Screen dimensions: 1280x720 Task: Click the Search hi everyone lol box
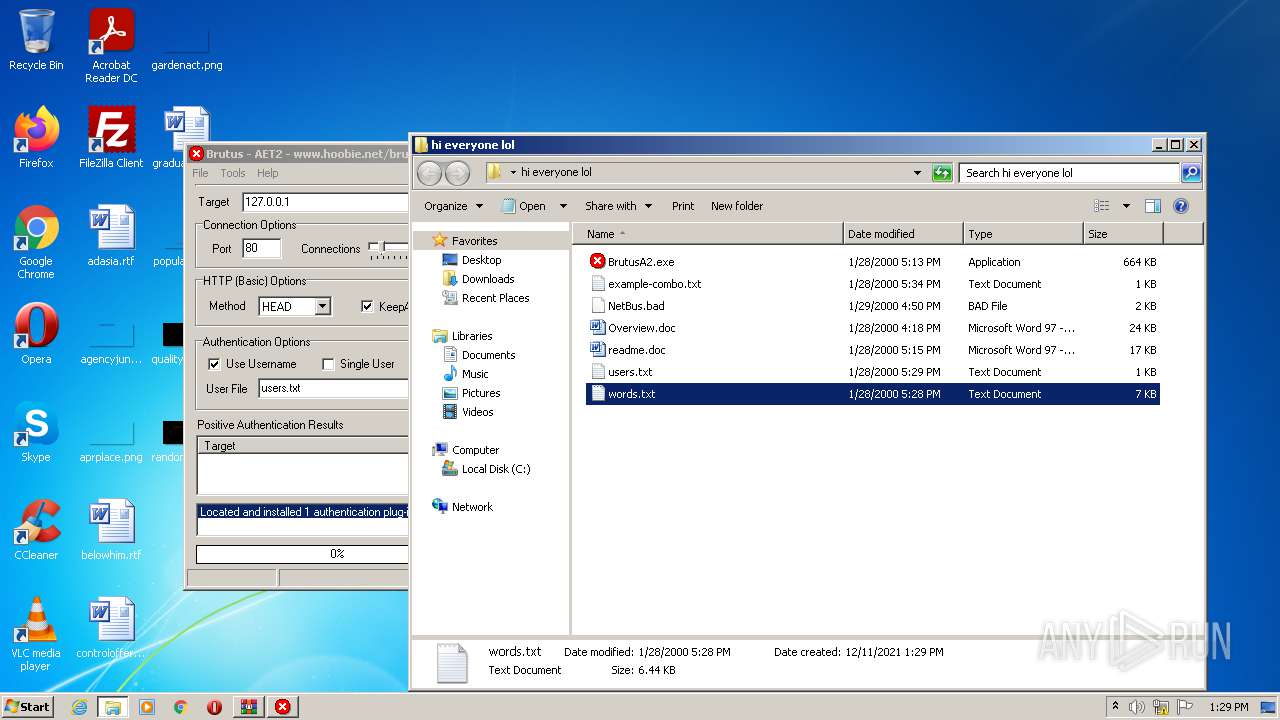click(1069, 173)
